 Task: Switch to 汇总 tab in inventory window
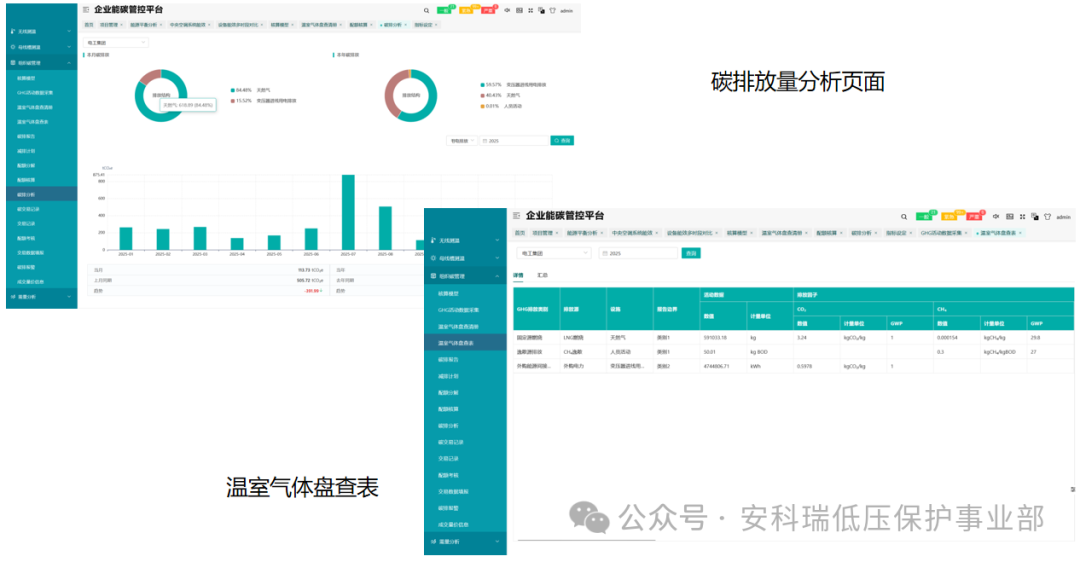pos(543,275)
